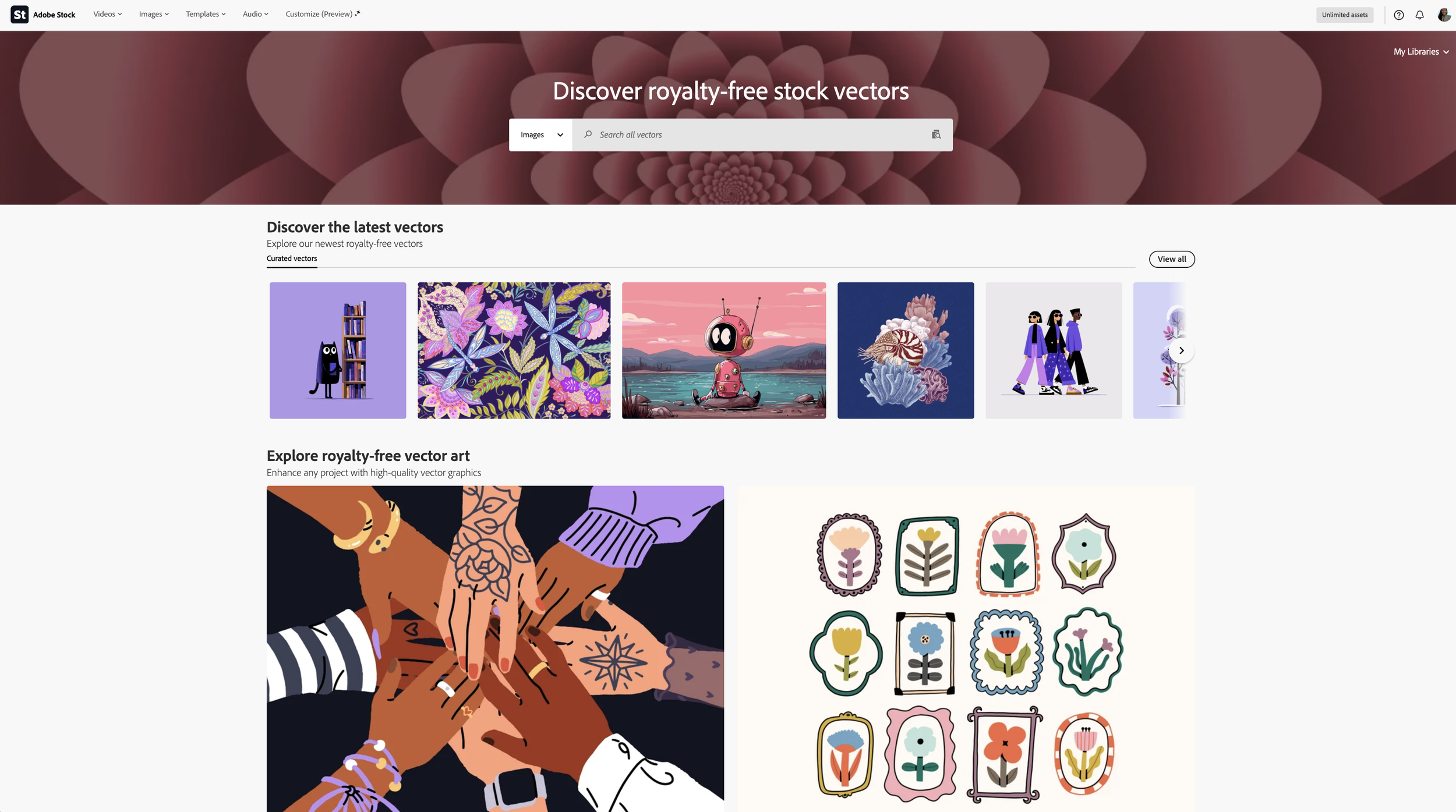Expand the My Libraries dropdown
This screenshot has width=1456, height=812.
pos(1421,52)
